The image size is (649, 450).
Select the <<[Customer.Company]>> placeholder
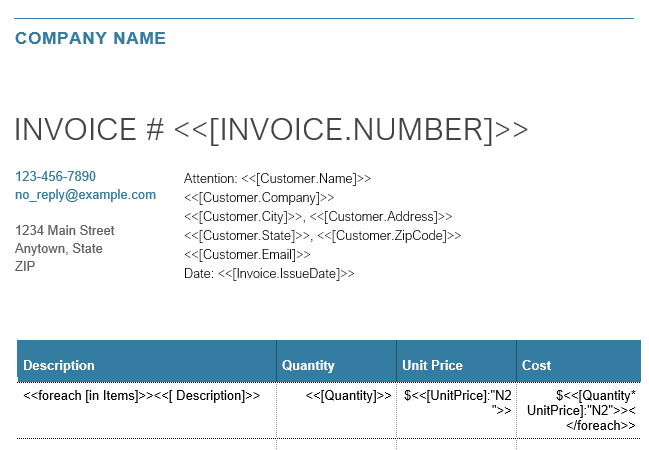[259, 198]
